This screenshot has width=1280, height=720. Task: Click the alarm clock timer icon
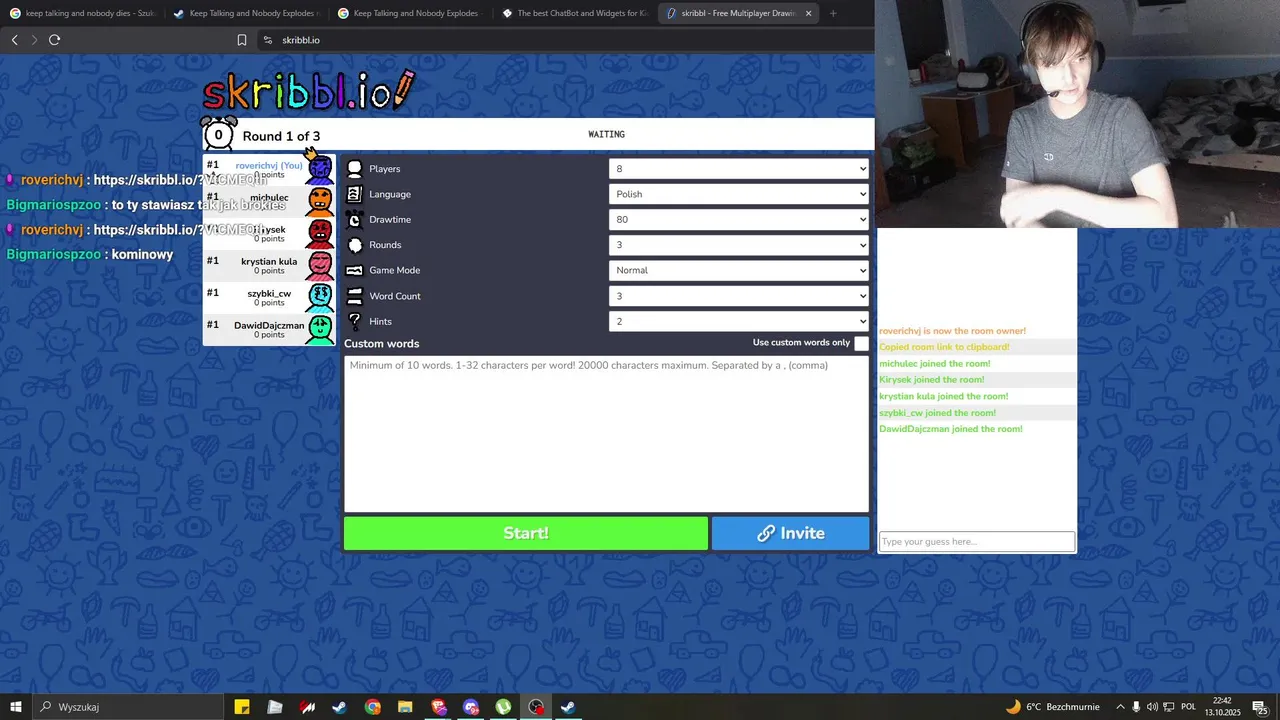pos(219,134)
